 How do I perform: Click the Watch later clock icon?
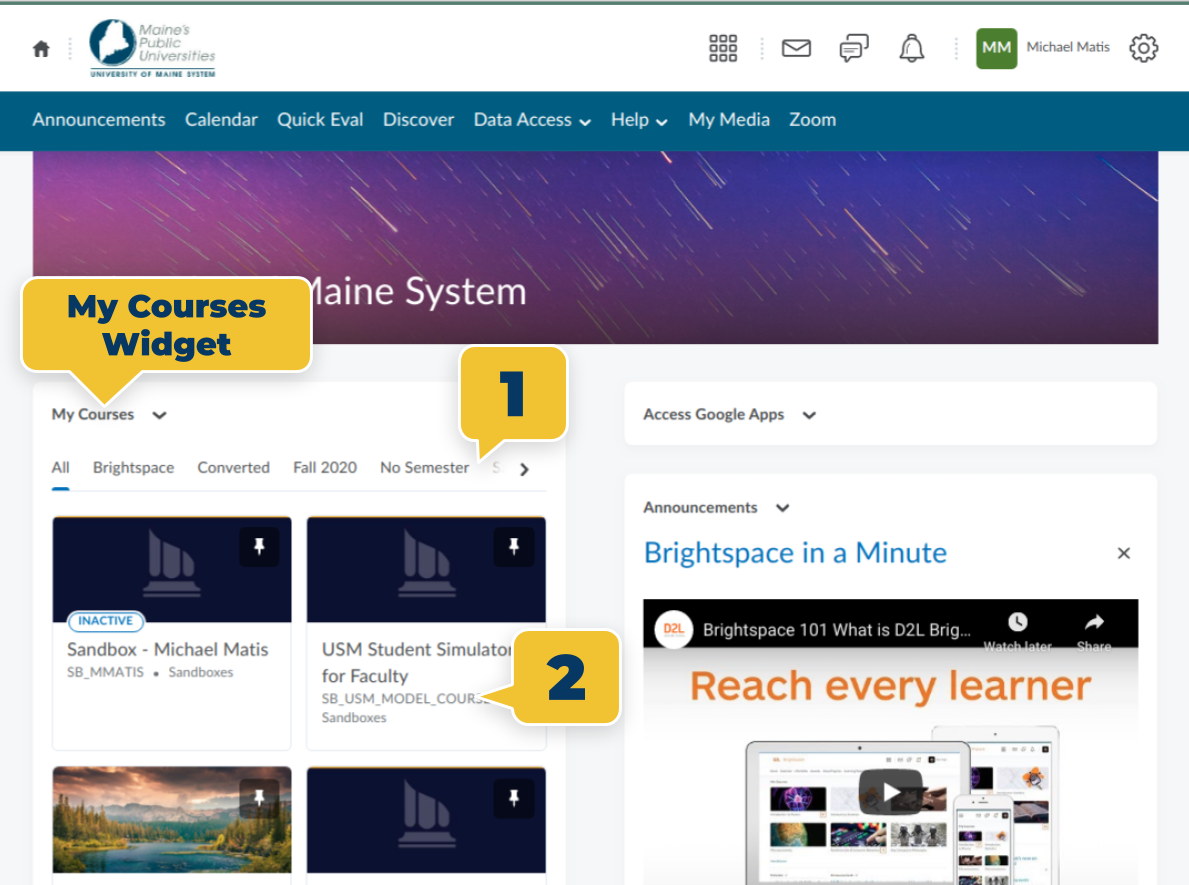(1018, 622)
